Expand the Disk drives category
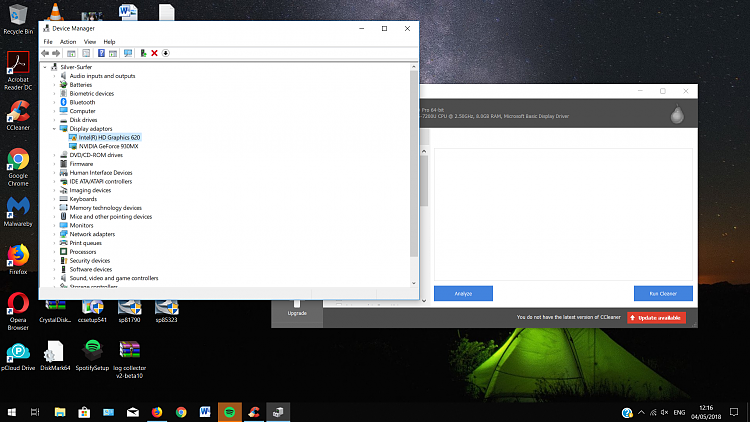The image size is (750, 422). click(54, 120)
